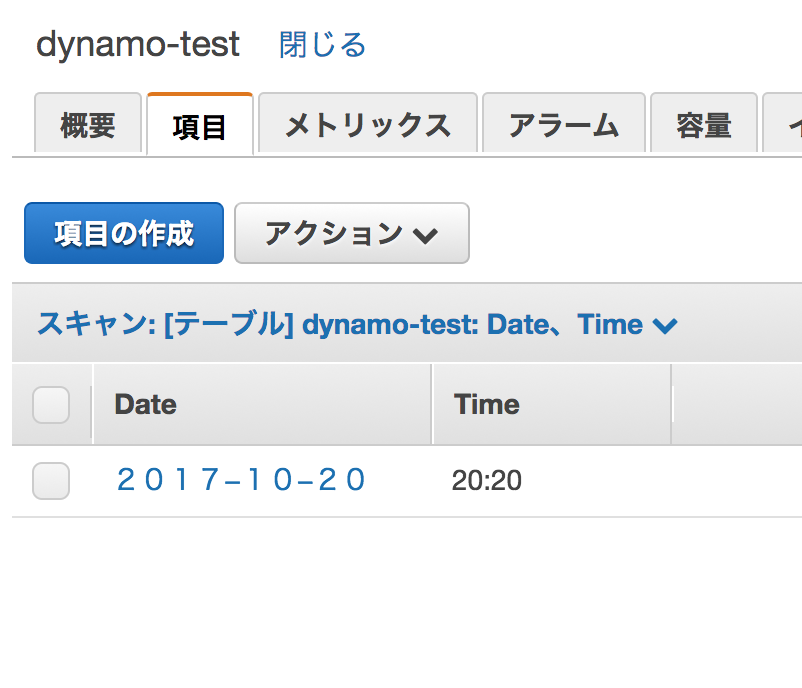Click the chevron icon in アクション button

pos(426,236)
